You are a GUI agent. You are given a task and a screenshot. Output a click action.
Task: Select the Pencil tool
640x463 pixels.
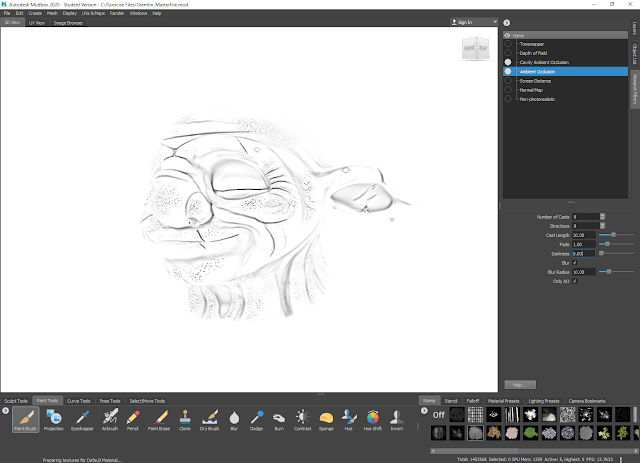pyautogui.click(x=133, y=420)
